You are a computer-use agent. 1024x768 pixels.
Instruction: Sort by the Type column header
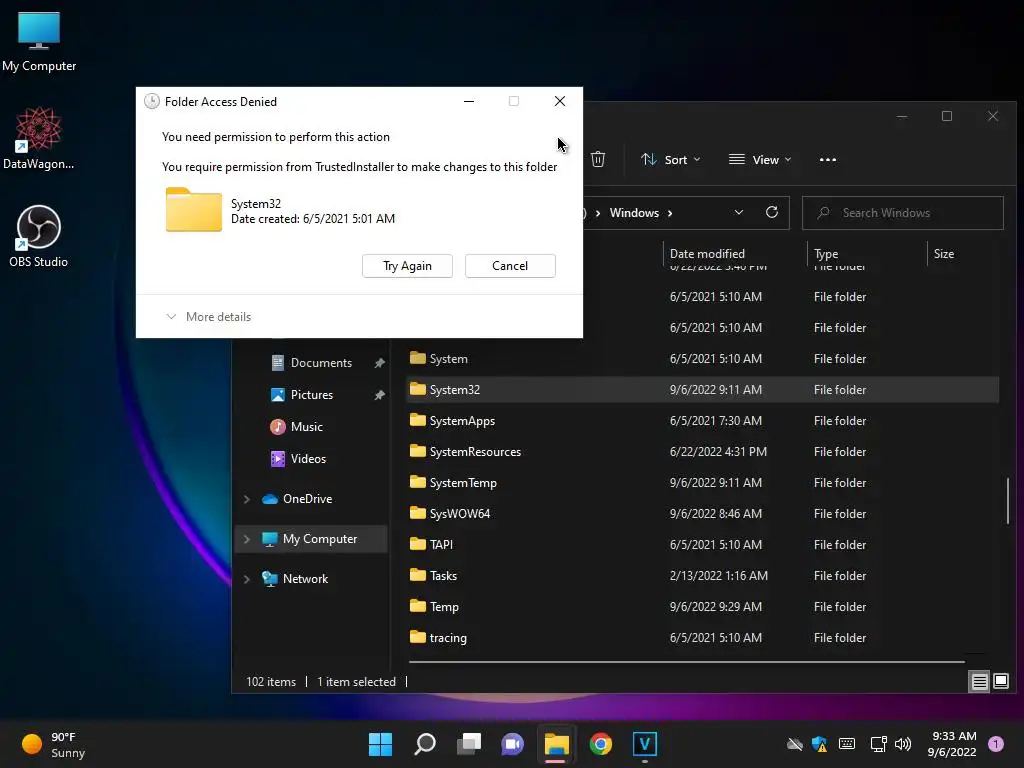826,253
